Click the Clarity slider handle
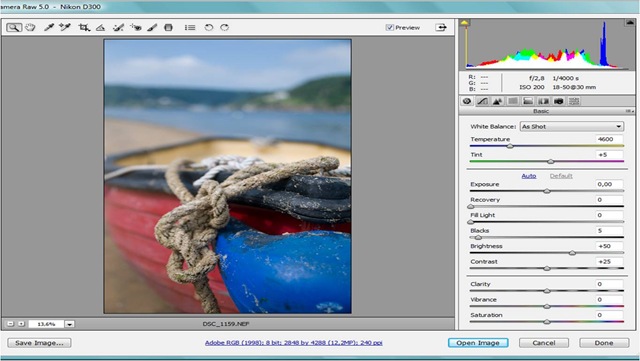The width and height of the screenshot is (640, 361). [x=547, y=291]
